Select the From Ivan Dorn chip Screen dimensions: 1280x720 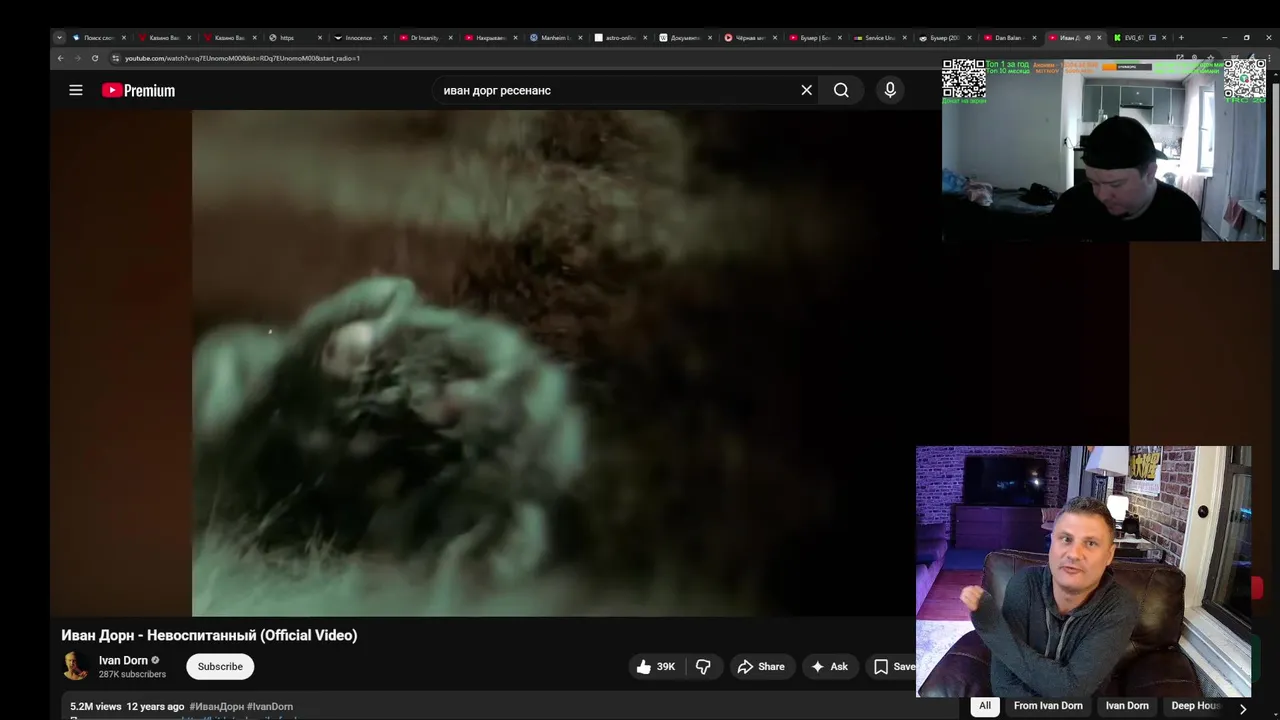click(1048, 706)
